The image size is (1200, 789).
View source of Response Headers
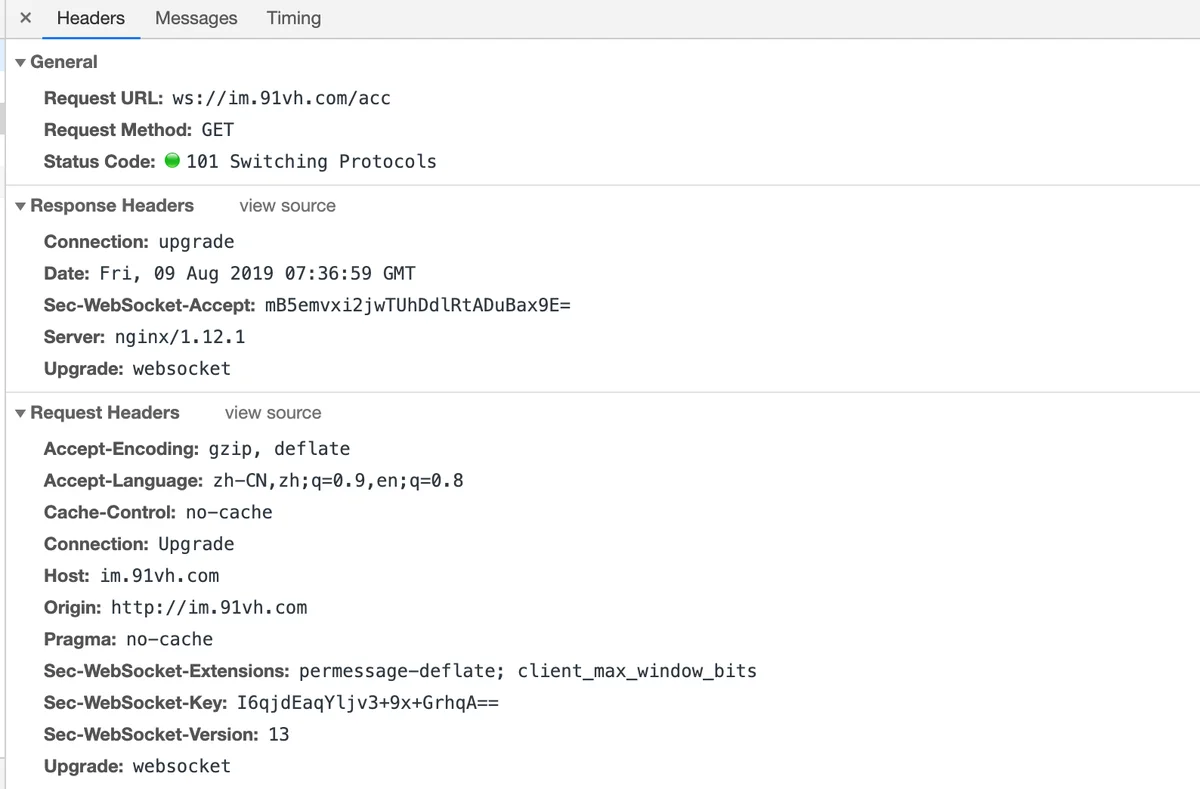[287, 206]
